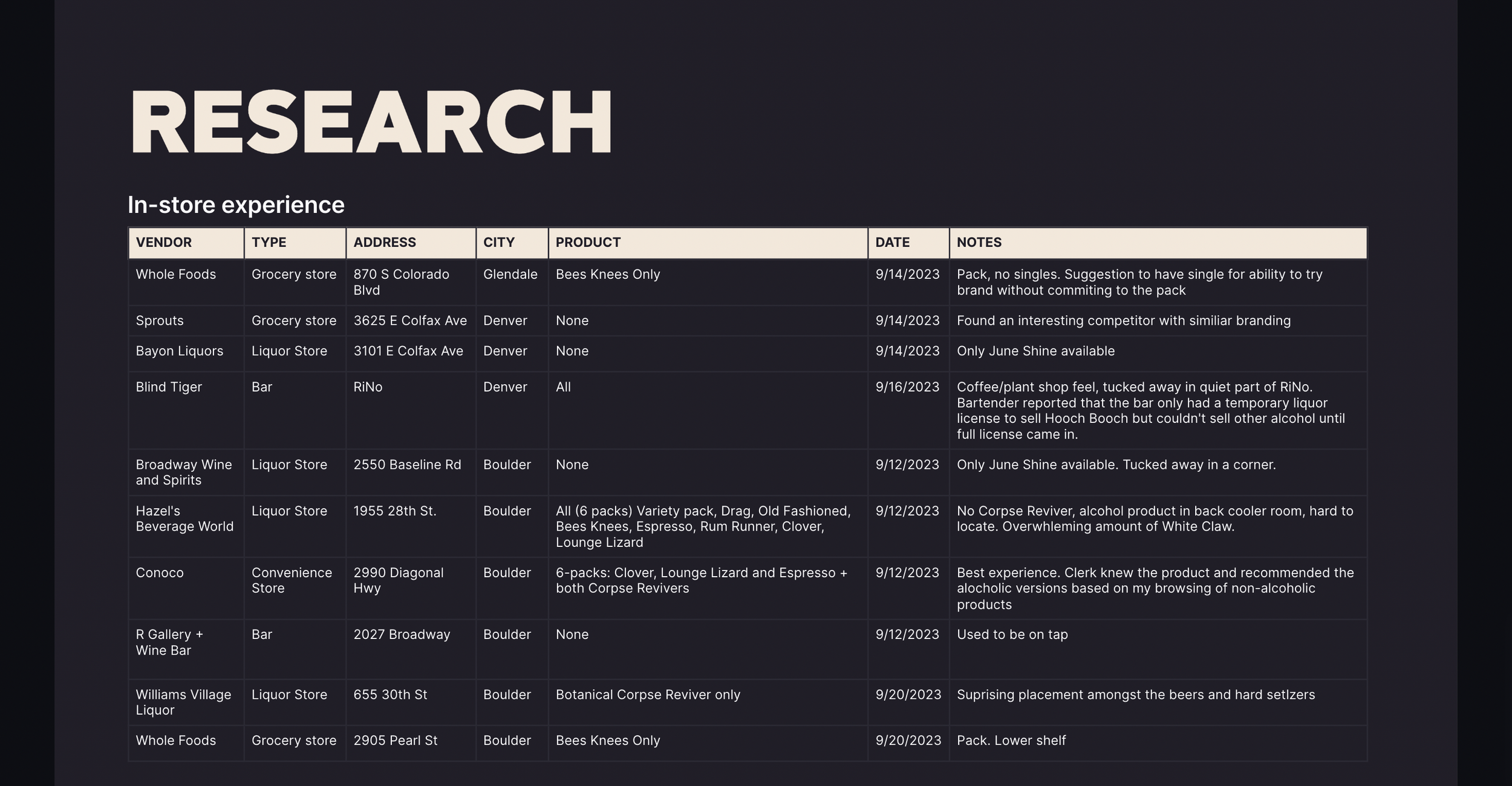Click Pack, no singles note

point(1158,283)
